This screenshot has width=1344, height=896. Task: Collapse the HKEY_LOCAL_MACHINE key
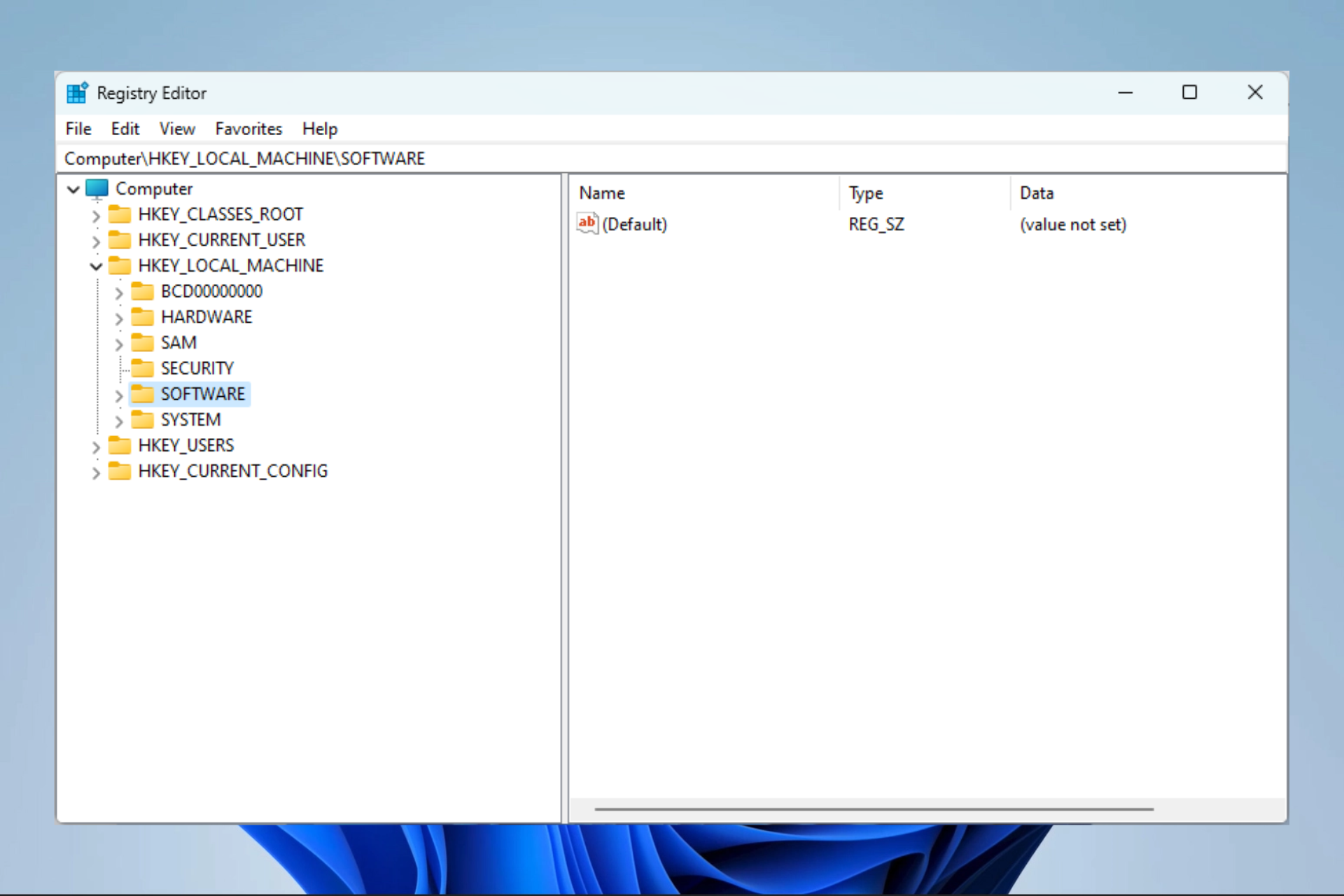[96, 266]
